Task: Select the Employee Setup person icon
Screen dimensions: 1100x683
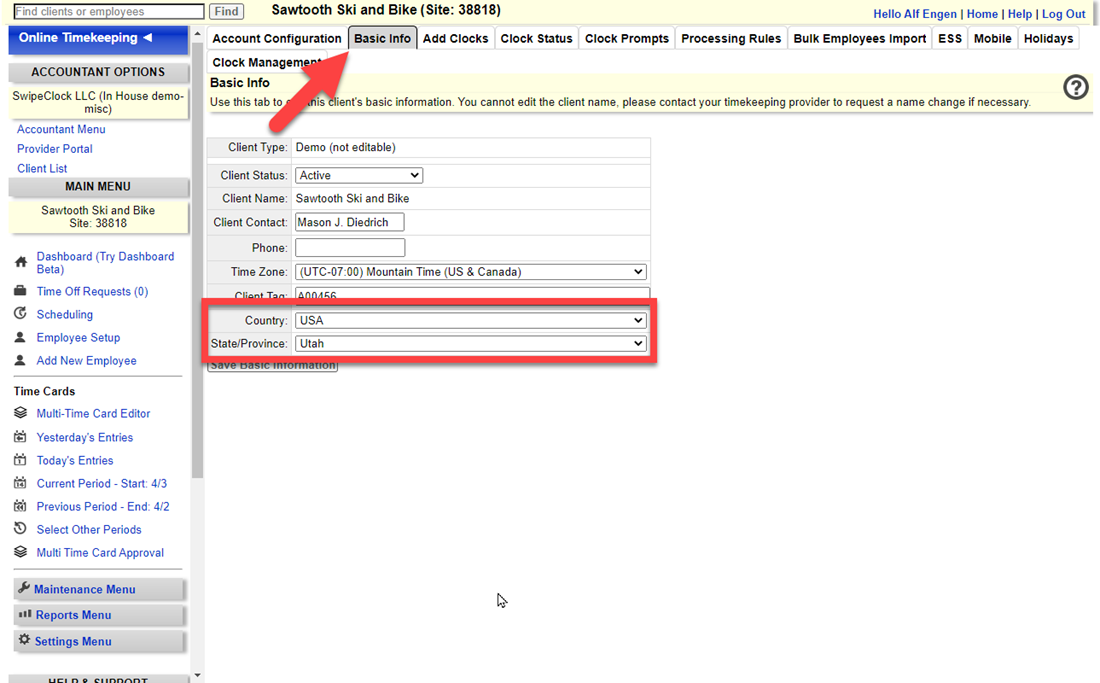Action: (21, 337)
